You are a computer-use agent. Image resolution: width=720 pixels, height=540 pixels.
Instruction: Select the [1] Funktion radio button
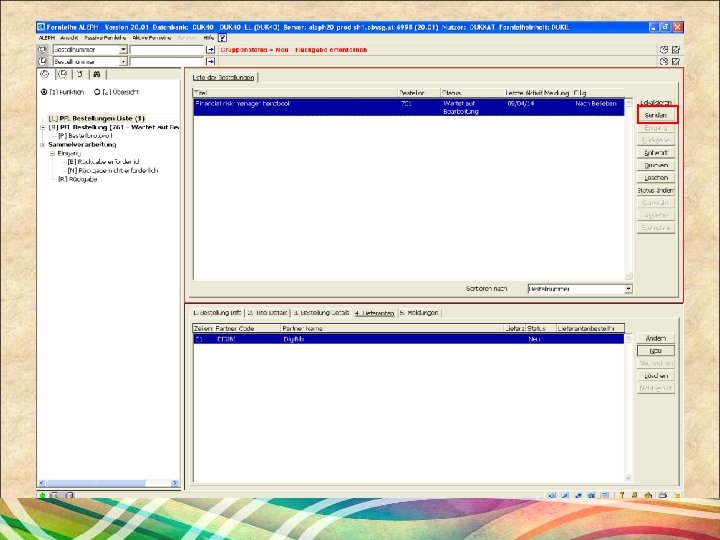[44, 92]
